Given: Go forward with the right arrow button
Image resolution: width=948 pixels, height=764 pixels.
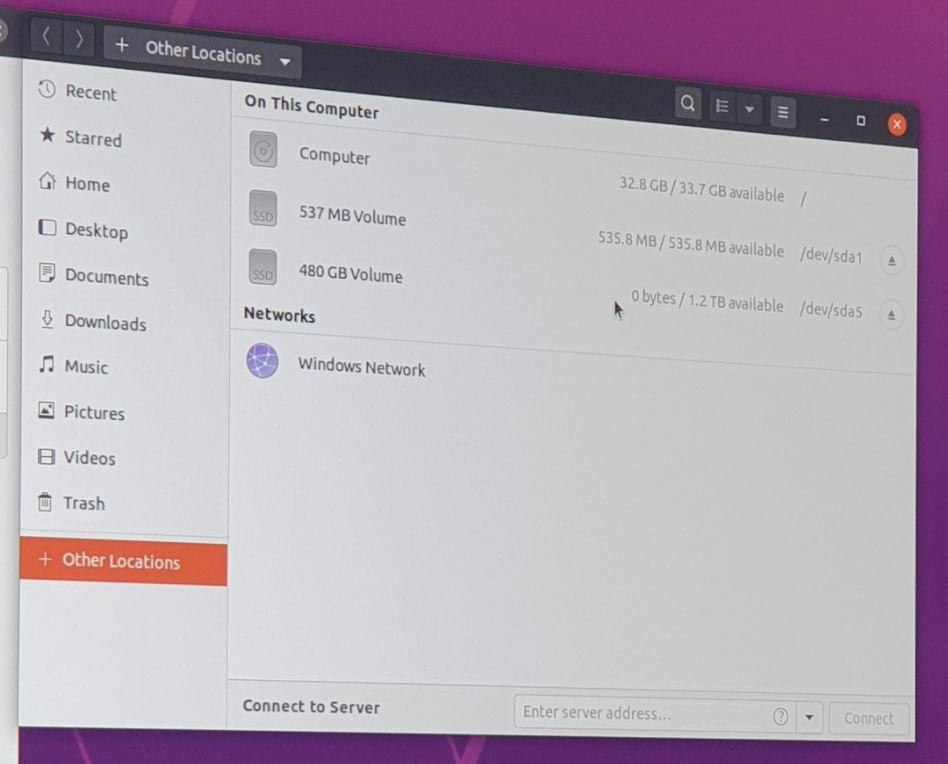Looking at the screenshot, I should (79, 39).
